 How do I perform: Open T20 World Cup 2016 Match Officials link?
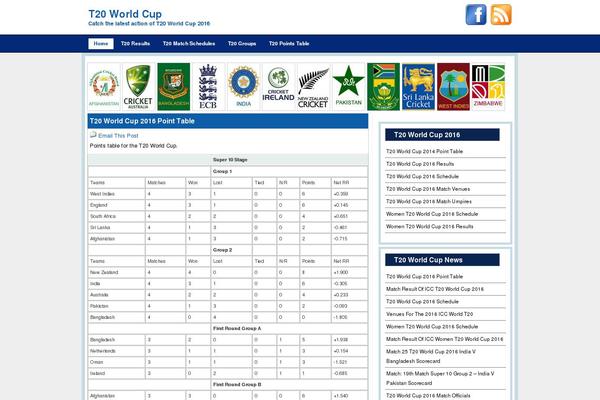coord(428,395)
